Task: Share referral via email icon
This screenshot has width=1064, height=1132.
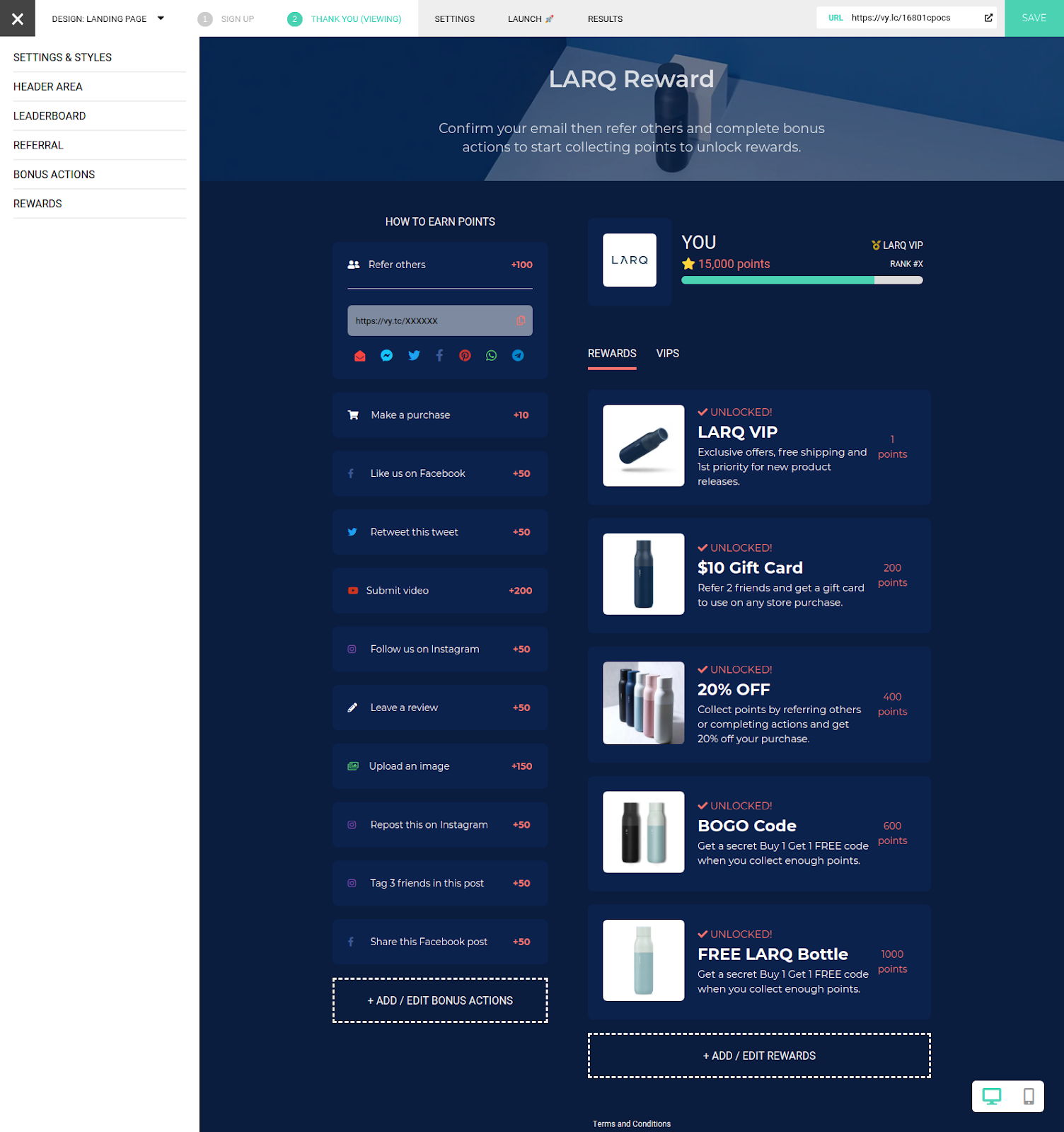Action: 360,356
